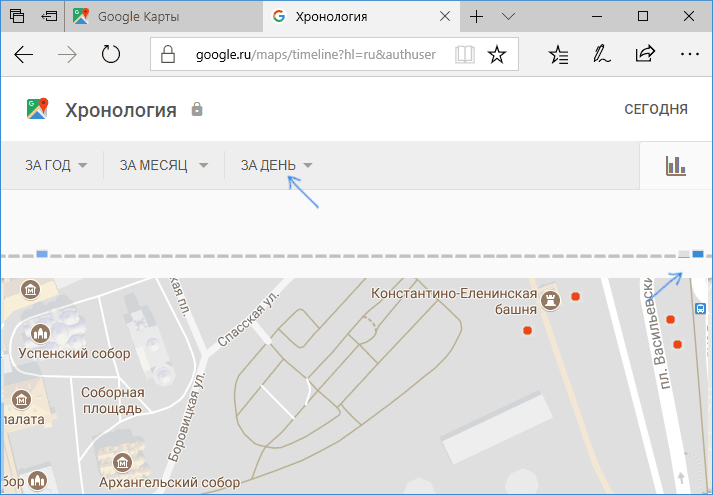Go back using the back arrow
The image size is (713, 495).
(x=24, y=55)
